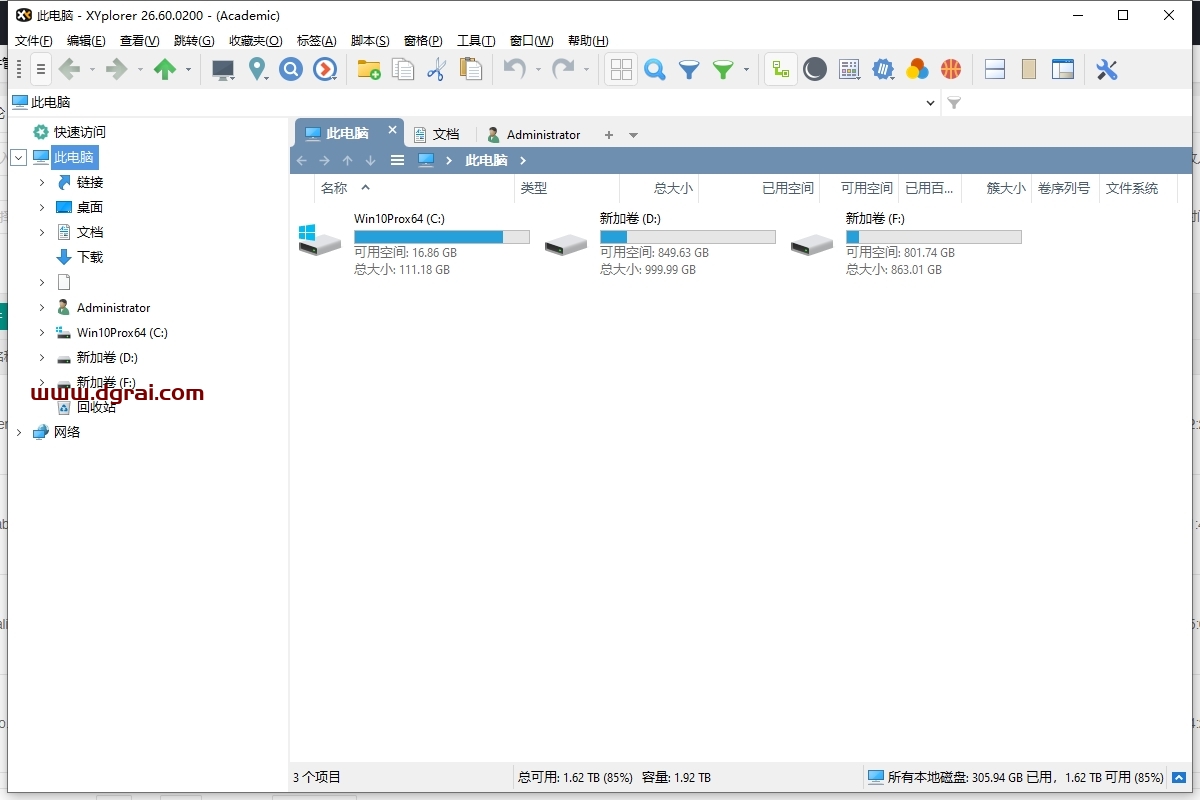Click the colored circles color filters icon
This screenshot has width=1200, height=800.
pyautogui.click(x=917, y=70)
